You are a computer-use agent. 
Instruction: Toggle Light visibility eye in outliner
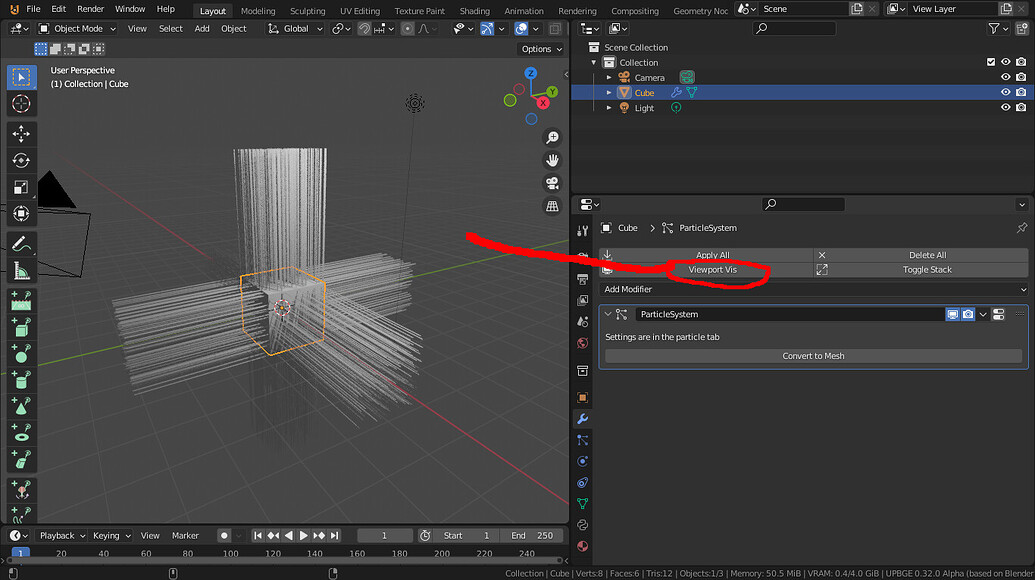[1005, 108]
